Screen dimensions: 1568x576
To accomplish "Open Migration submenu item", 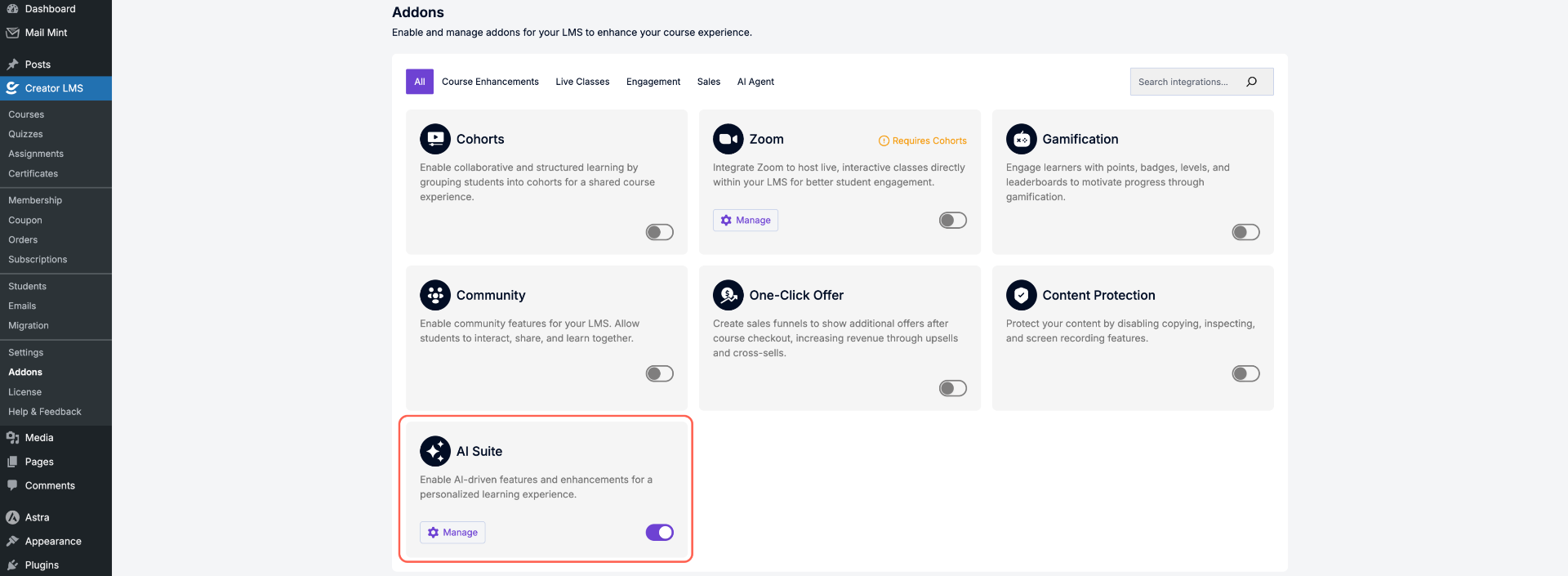I will [x=29, y=326].
